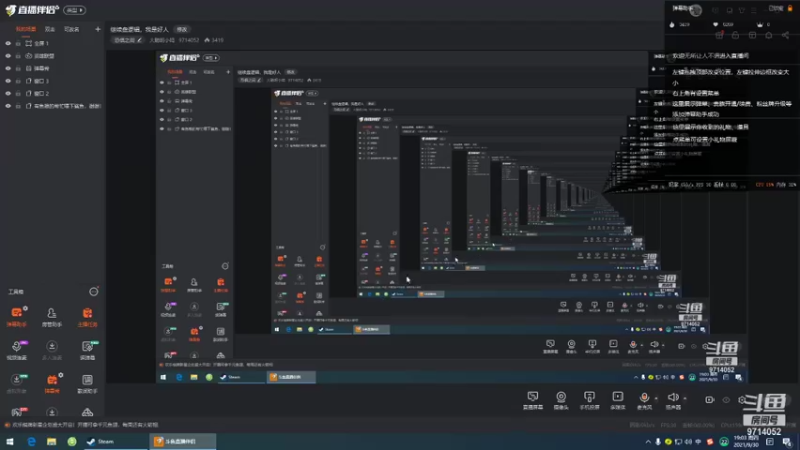Open the taskbar clock showing 19:03

pyautogui.click(x=745, y=441)
